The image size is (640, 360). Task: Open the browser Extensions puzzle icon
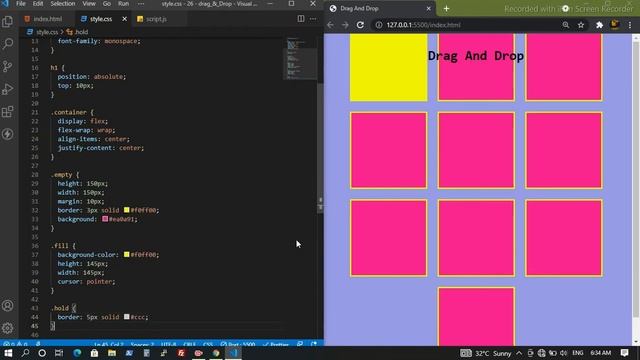click(599, 25)
